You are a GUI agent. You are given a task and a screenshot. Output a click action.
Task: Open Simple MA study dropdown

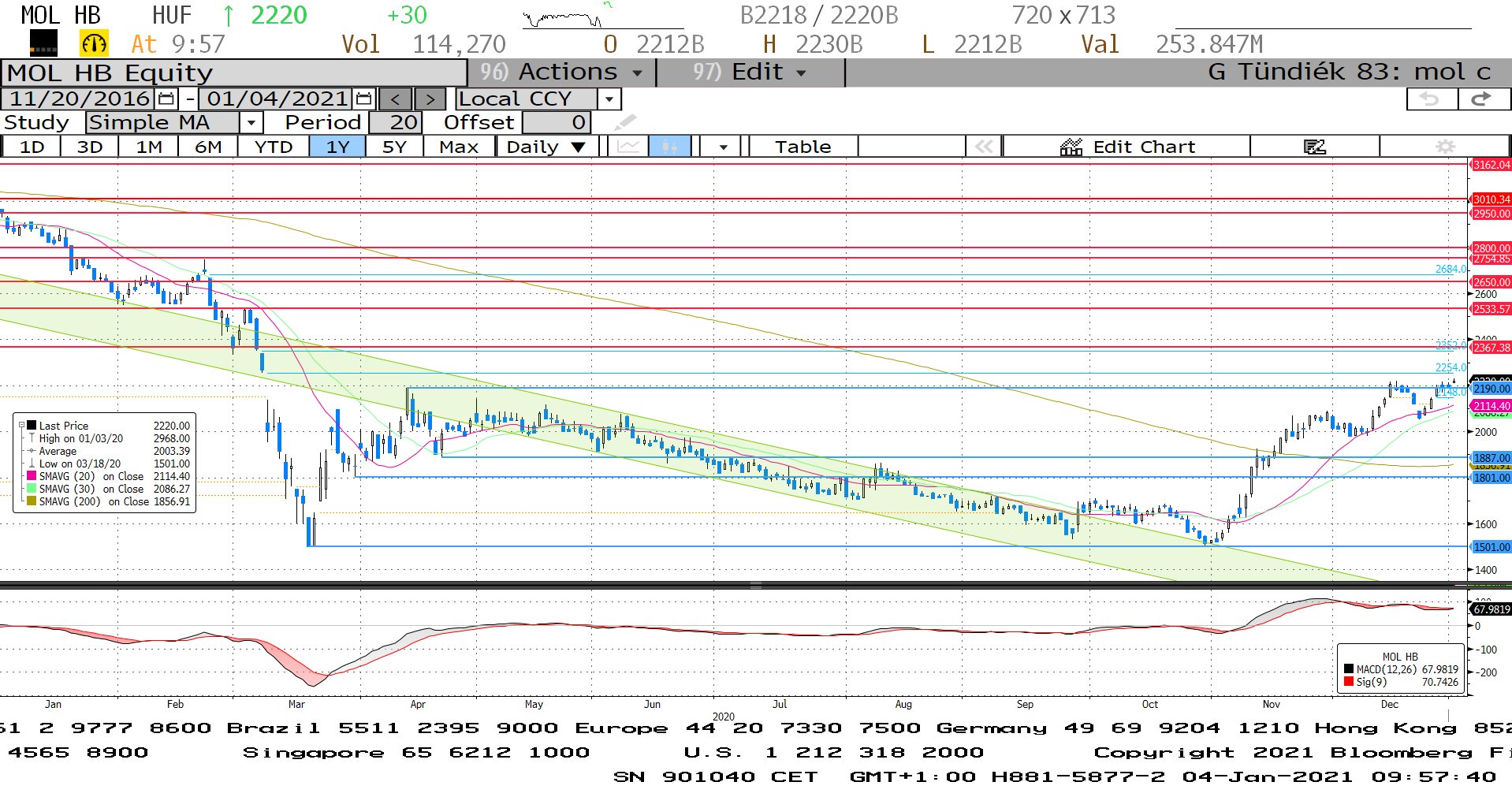click(251, 123)
